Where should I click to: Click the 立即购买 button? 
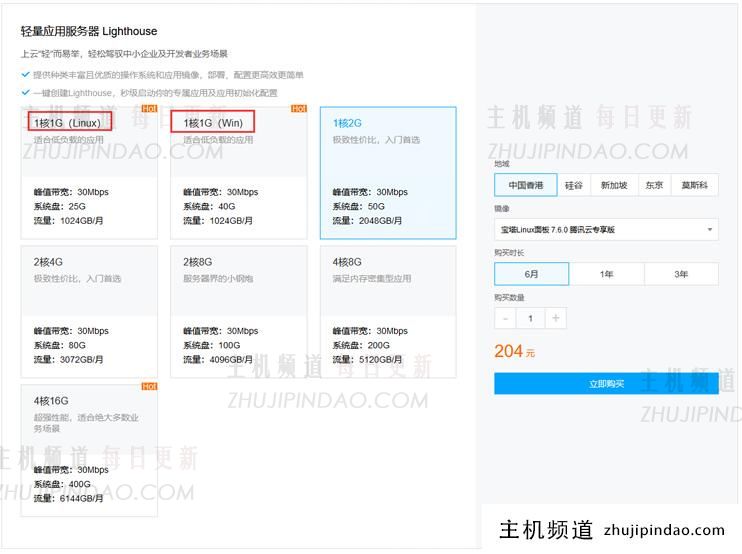click(x=606, y=383)
